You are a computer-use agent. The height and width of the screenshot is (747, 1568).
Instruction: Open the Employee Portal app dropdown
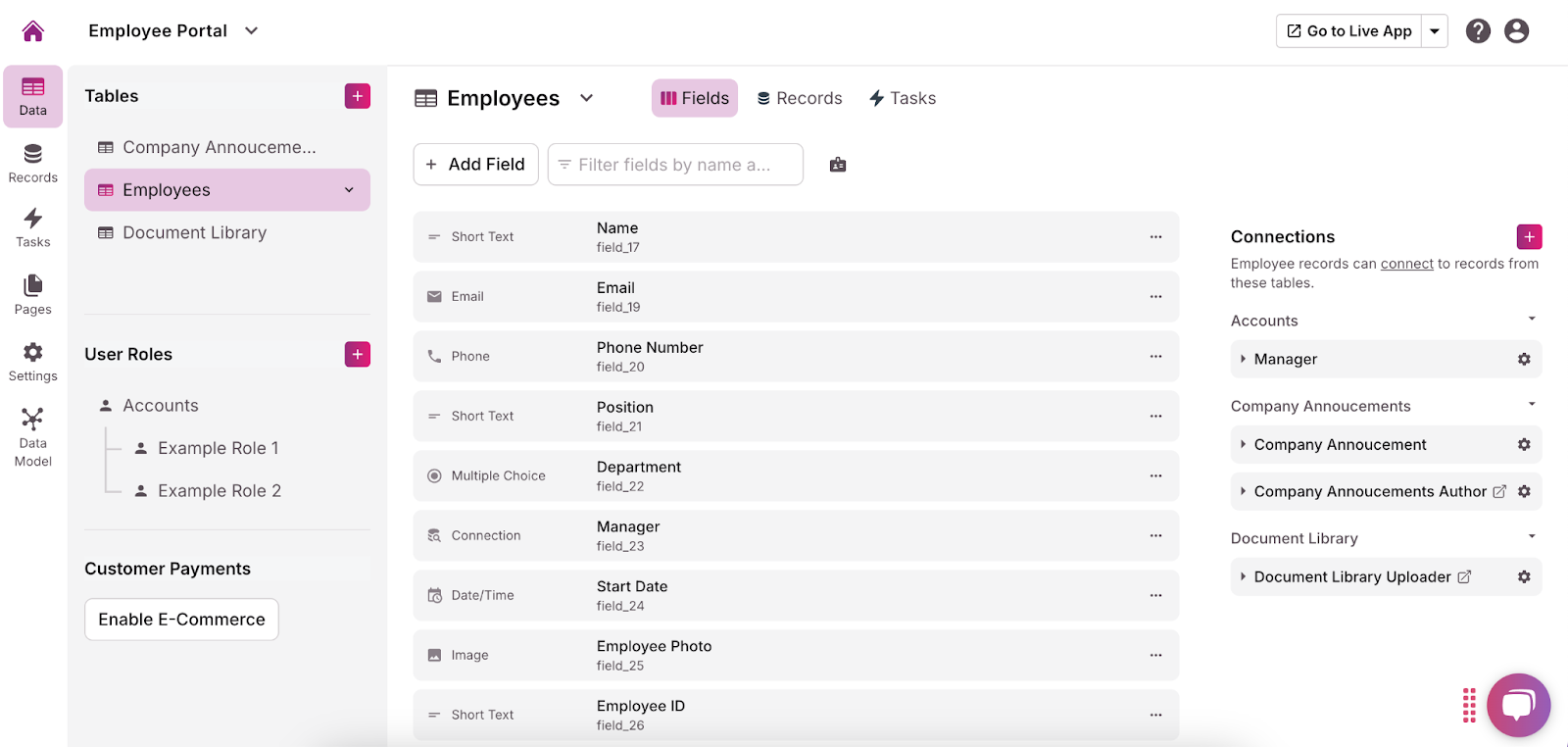252,30
